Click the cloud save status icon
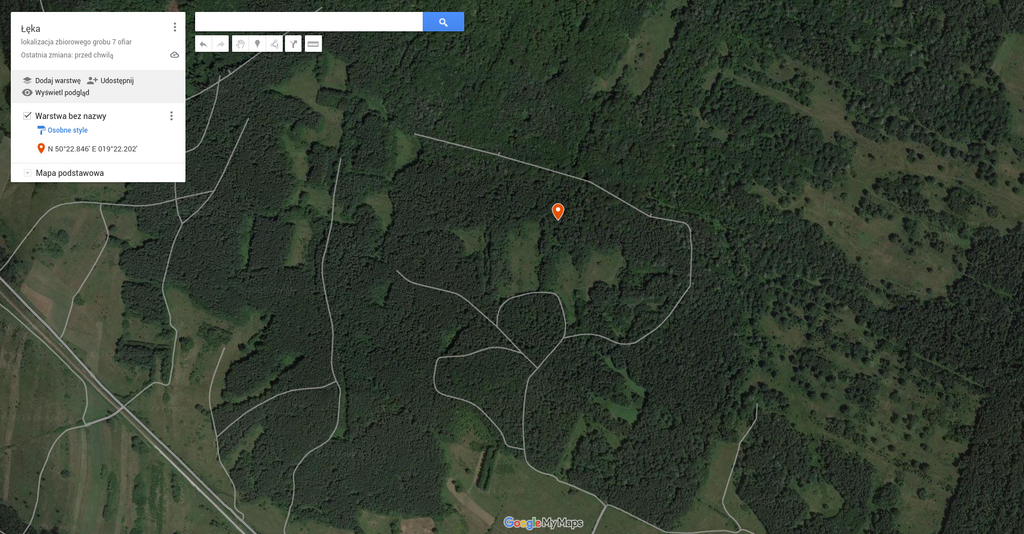Image resolution: width=1024 pixels, height=534 pixels. 174,55
